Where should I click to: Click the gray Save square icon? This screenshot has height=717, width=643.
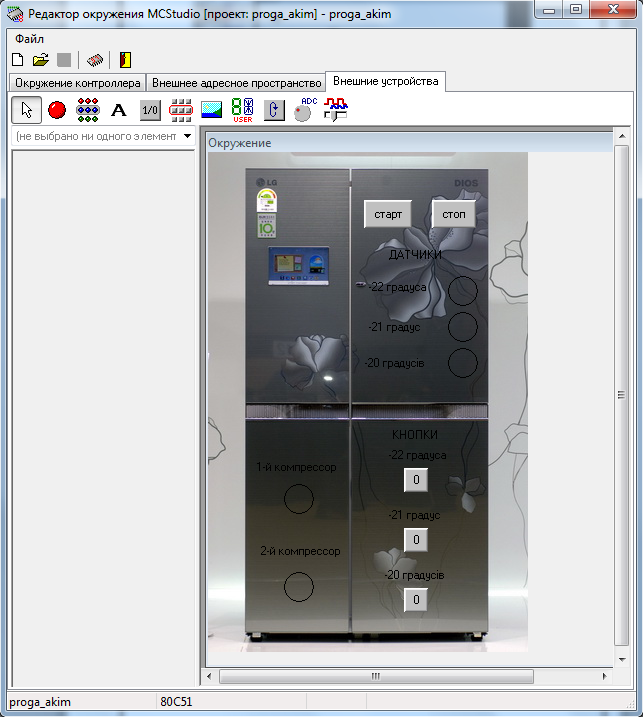click(64, 60)
